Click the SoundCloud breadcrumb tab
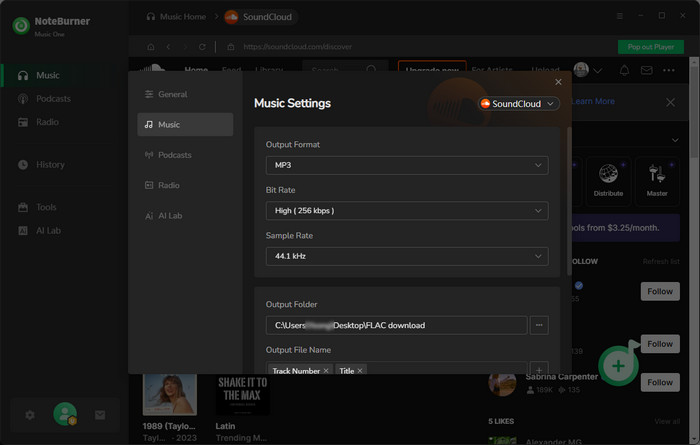The height and width of the screenshot is (445, 700). pyautogui.click(x=259, y=17)
